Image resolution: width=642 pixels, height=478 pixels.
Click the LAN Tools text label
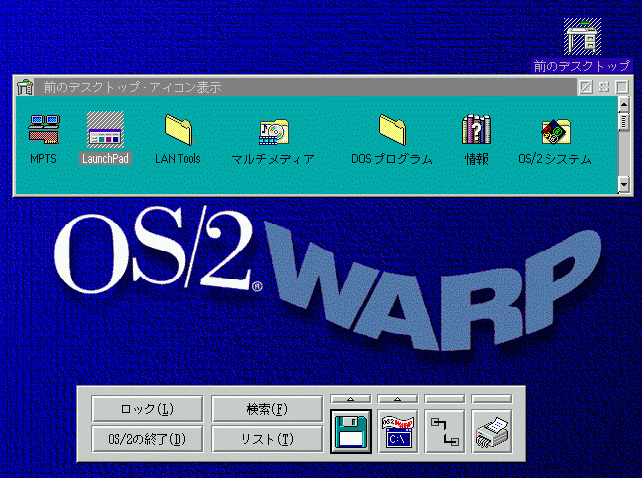pyautogui.click(x=178, y=159)
